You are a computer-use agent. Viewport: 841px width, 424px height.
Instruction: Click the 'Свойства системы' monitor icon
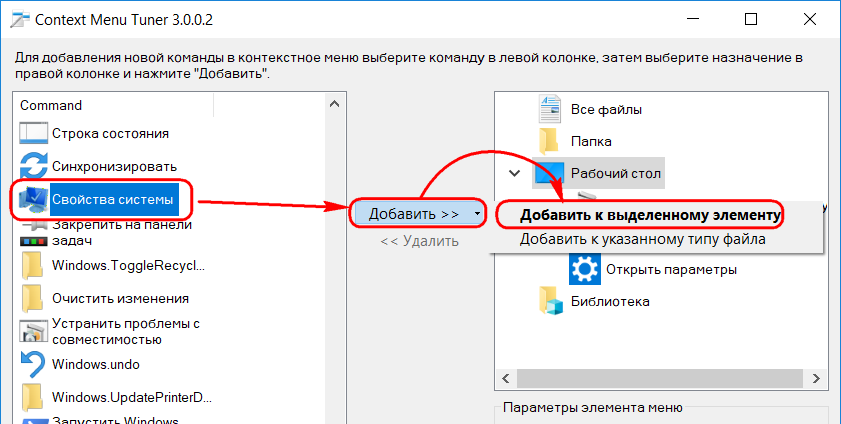(33, 200)
